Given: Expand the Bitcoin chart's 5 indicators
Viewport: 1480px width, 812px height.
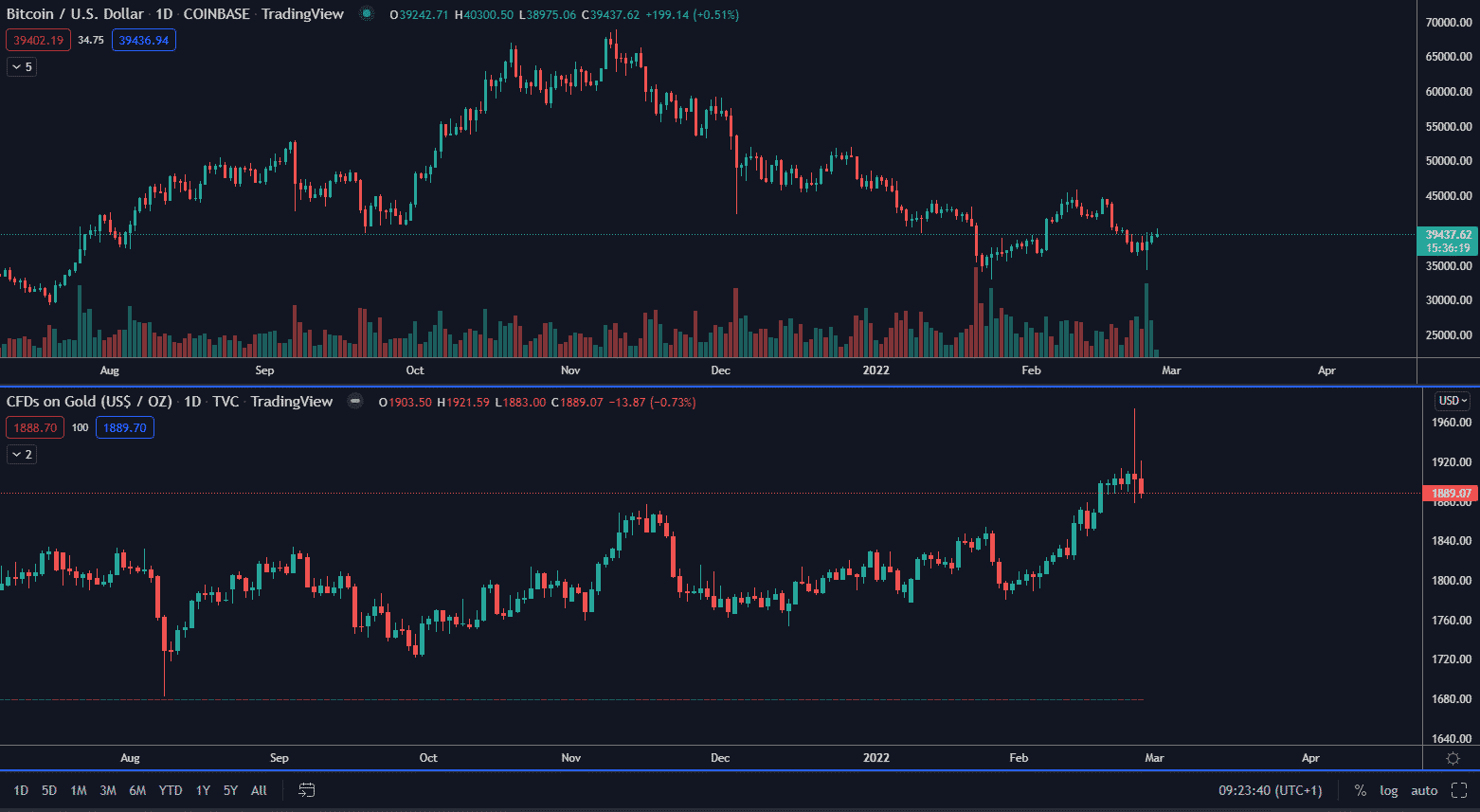Looking at the screenshot, I should 22,66.
